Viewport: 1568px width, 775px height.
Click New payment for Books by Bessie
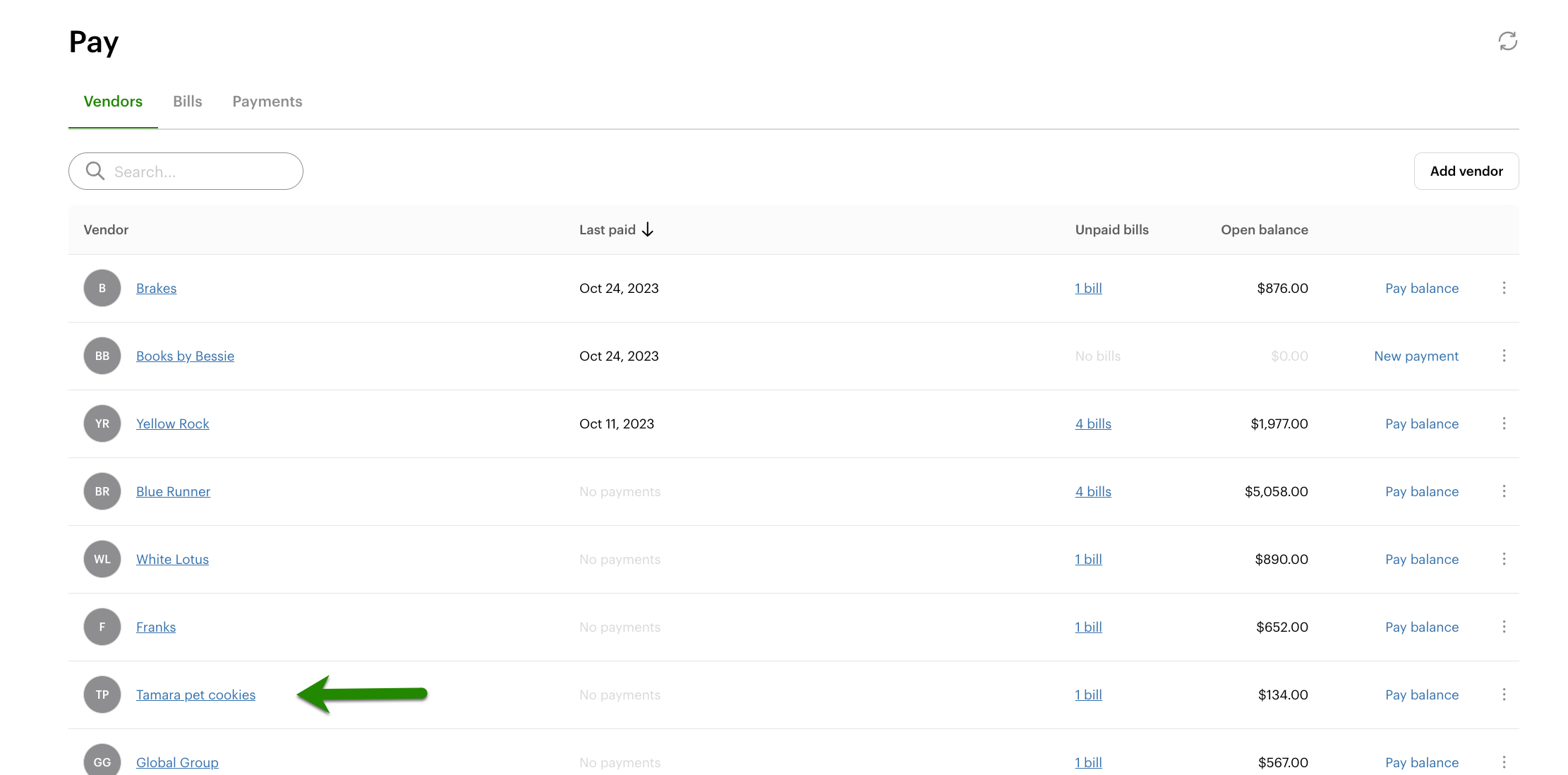[x=1416, y=356]
